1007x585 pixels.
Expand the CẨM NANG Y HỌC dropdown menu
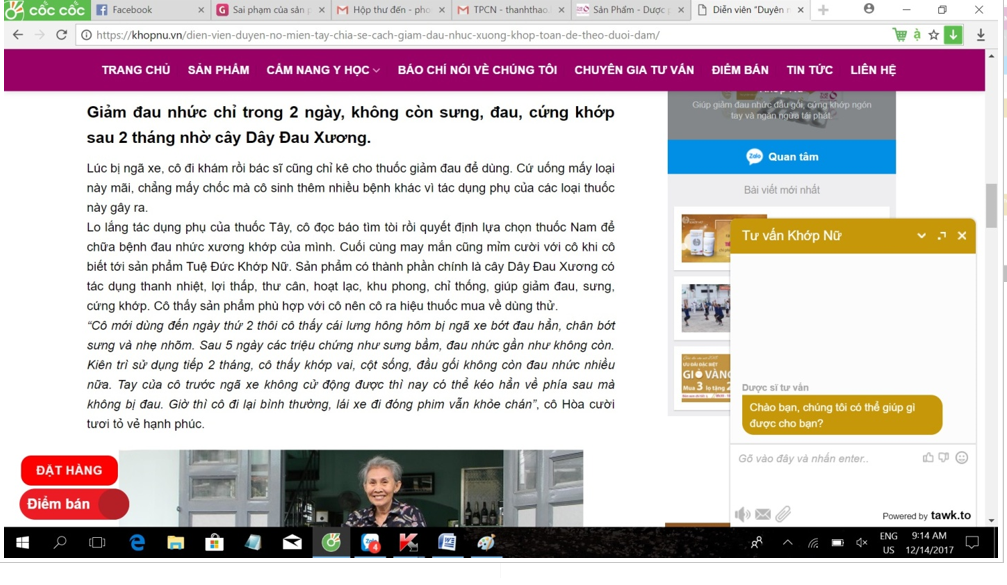click(323, 70)
